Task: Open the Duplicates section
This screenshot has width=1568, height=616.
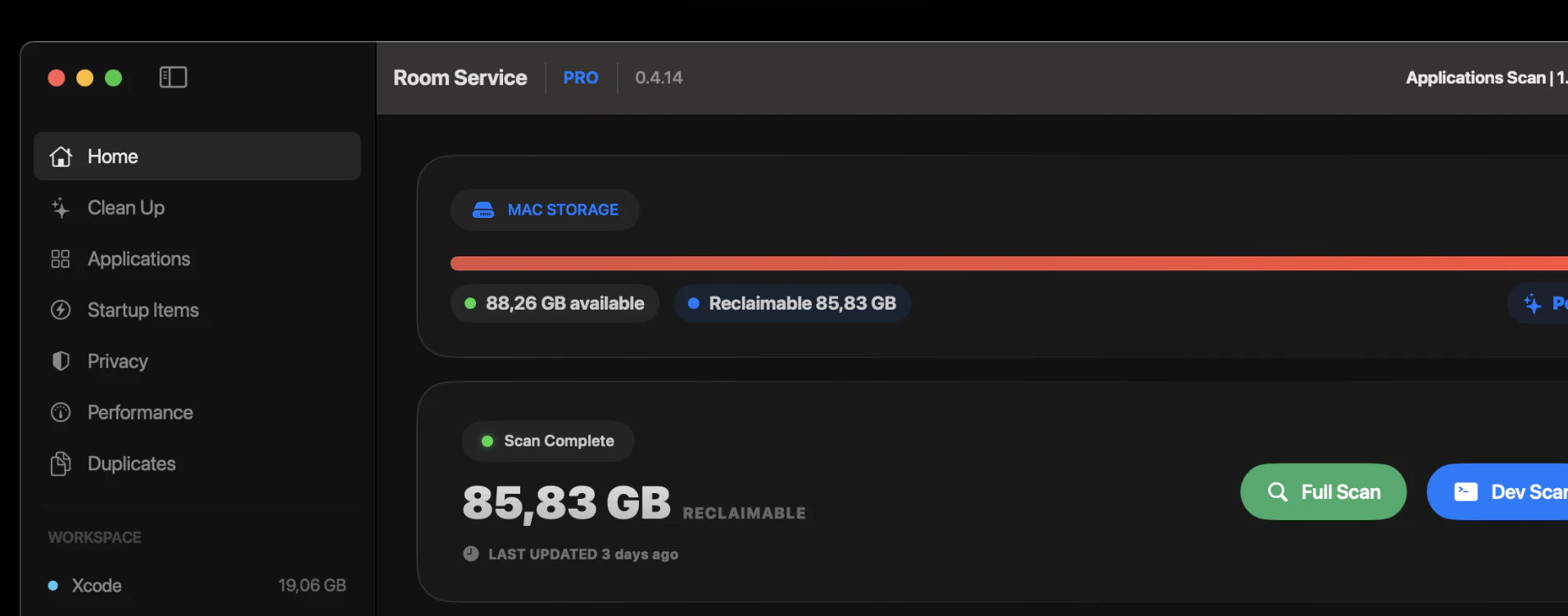Action: coord(131,464)
